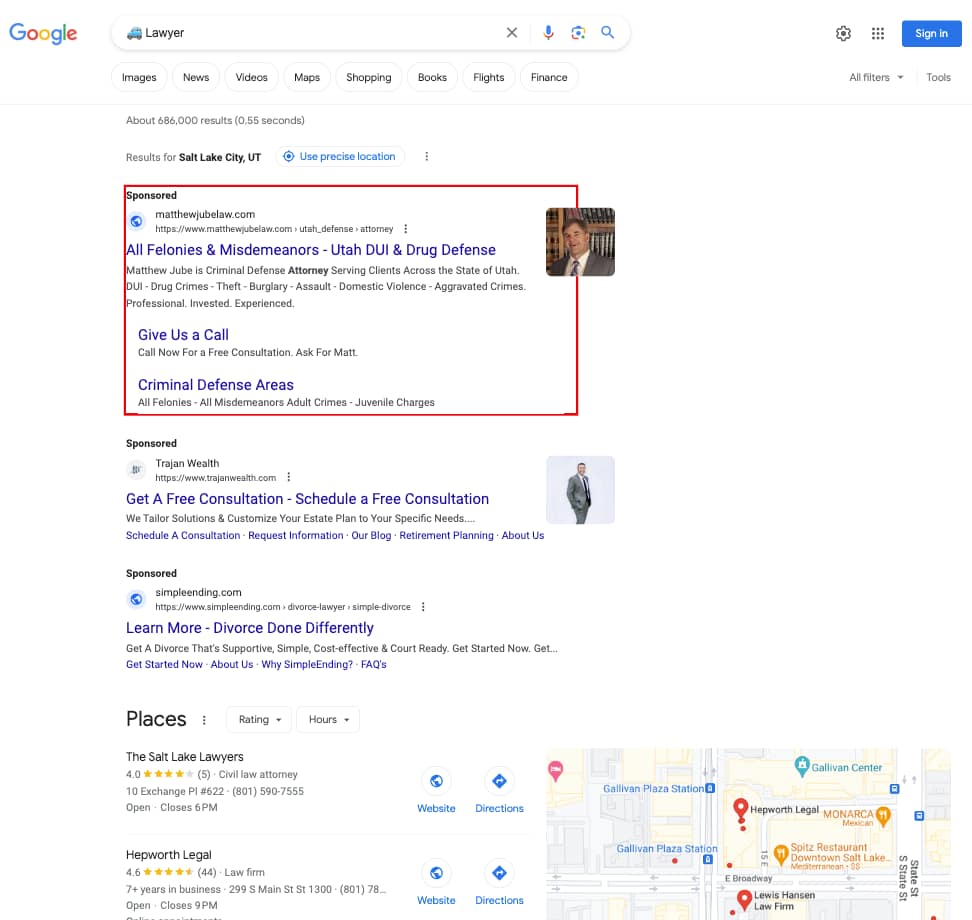Image resolution: width=972 pixels, height=920 pixels.
Task: Switch to the Books tab
Action: 432,77
